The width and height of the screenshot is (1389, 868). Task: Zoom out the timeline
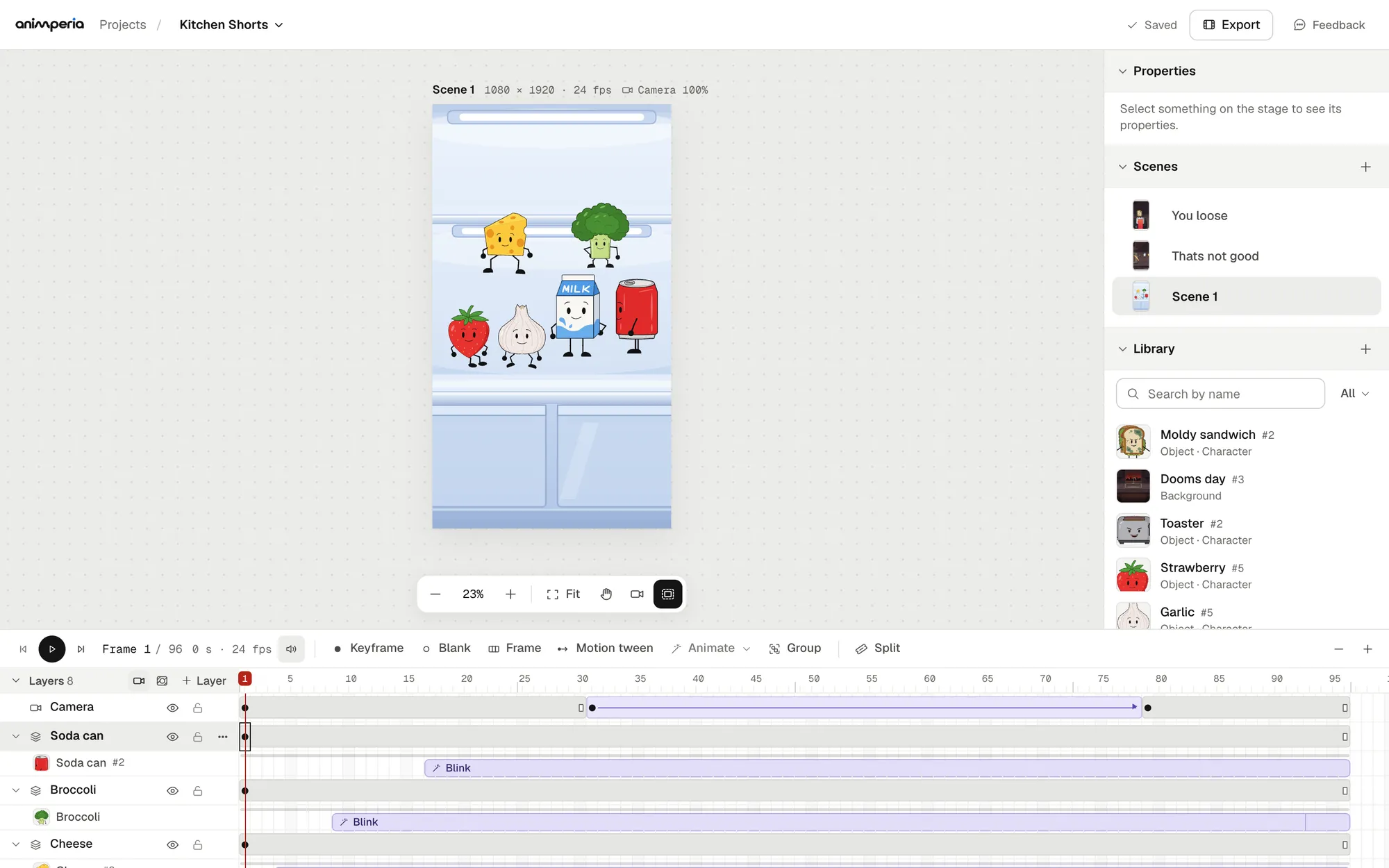(x=1338, y=649)
